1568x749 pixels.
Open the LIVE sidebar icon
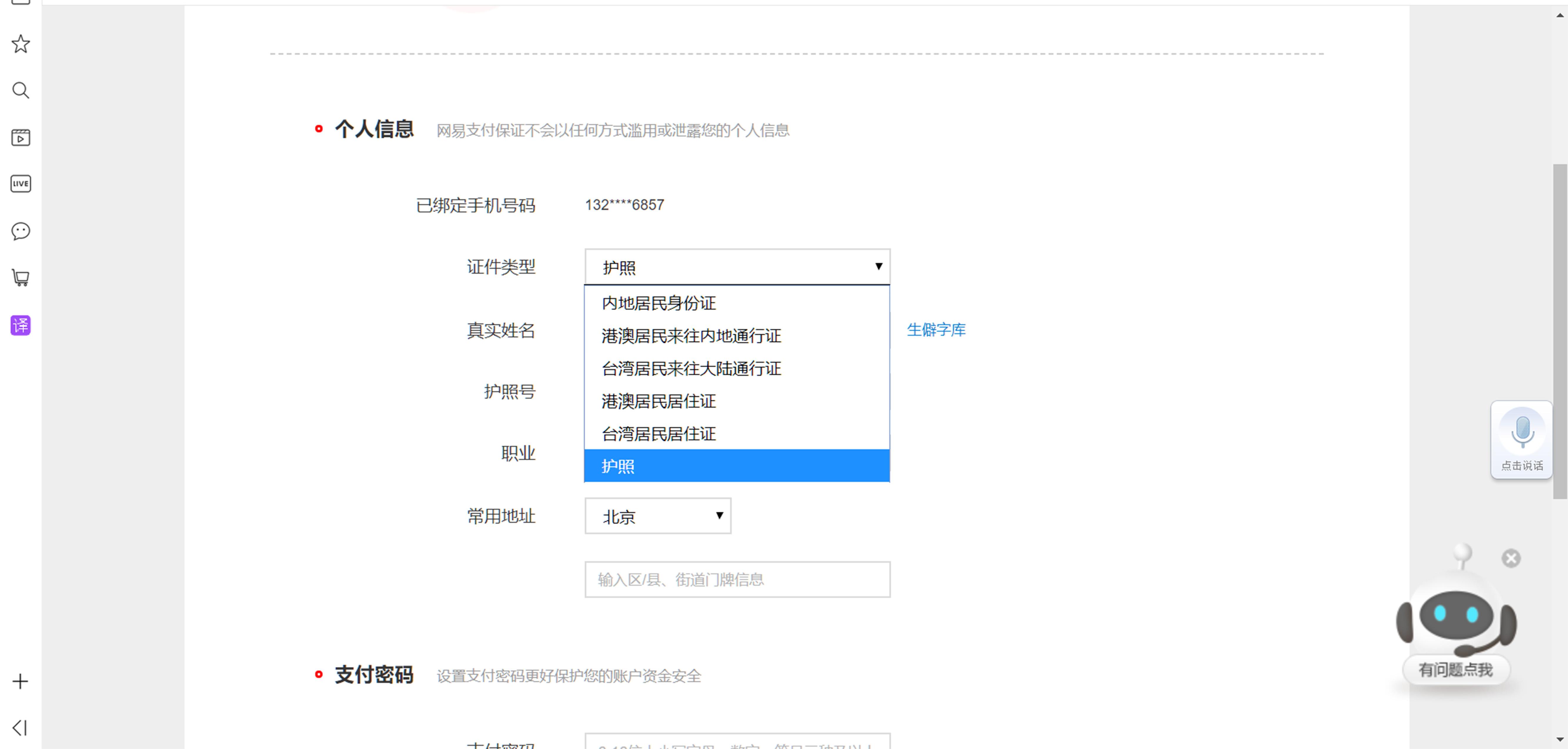21,184
